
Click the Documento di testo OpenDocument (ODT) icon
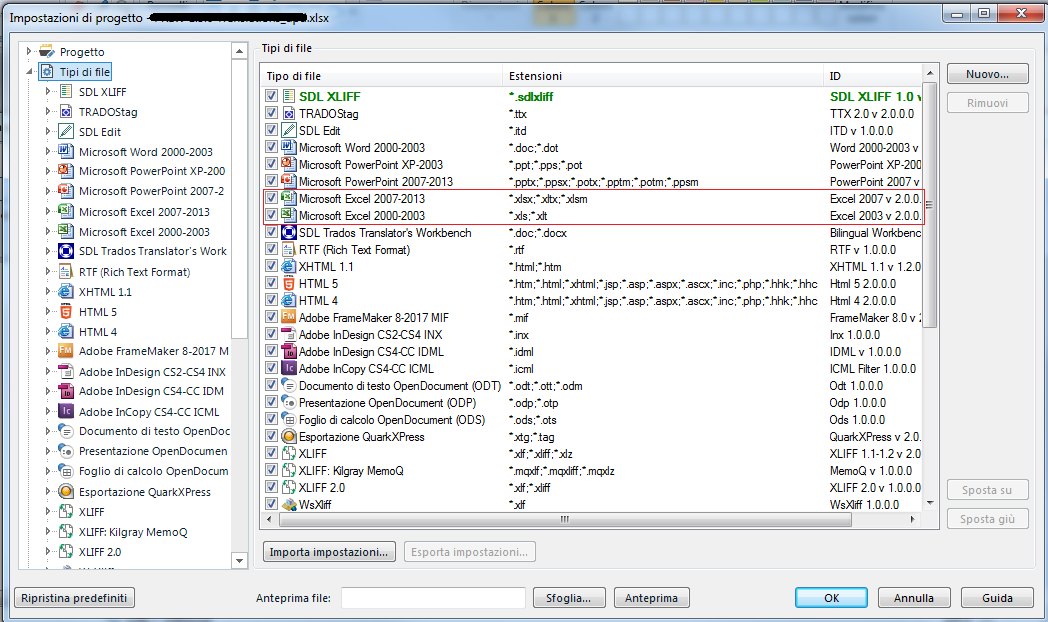pyautogui.click(x=288, y=385)
